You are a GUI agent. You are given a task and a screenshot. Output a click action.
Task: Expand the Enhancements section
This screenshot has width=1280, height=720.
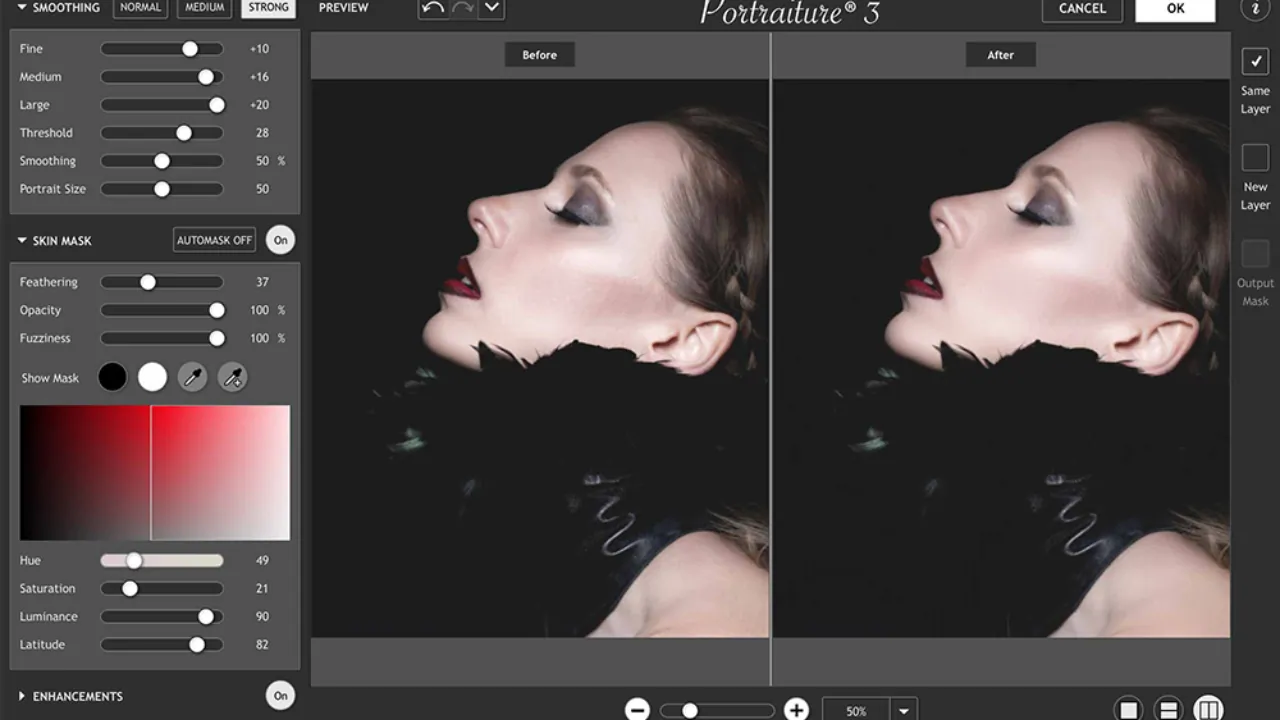(x=22, y=696)
